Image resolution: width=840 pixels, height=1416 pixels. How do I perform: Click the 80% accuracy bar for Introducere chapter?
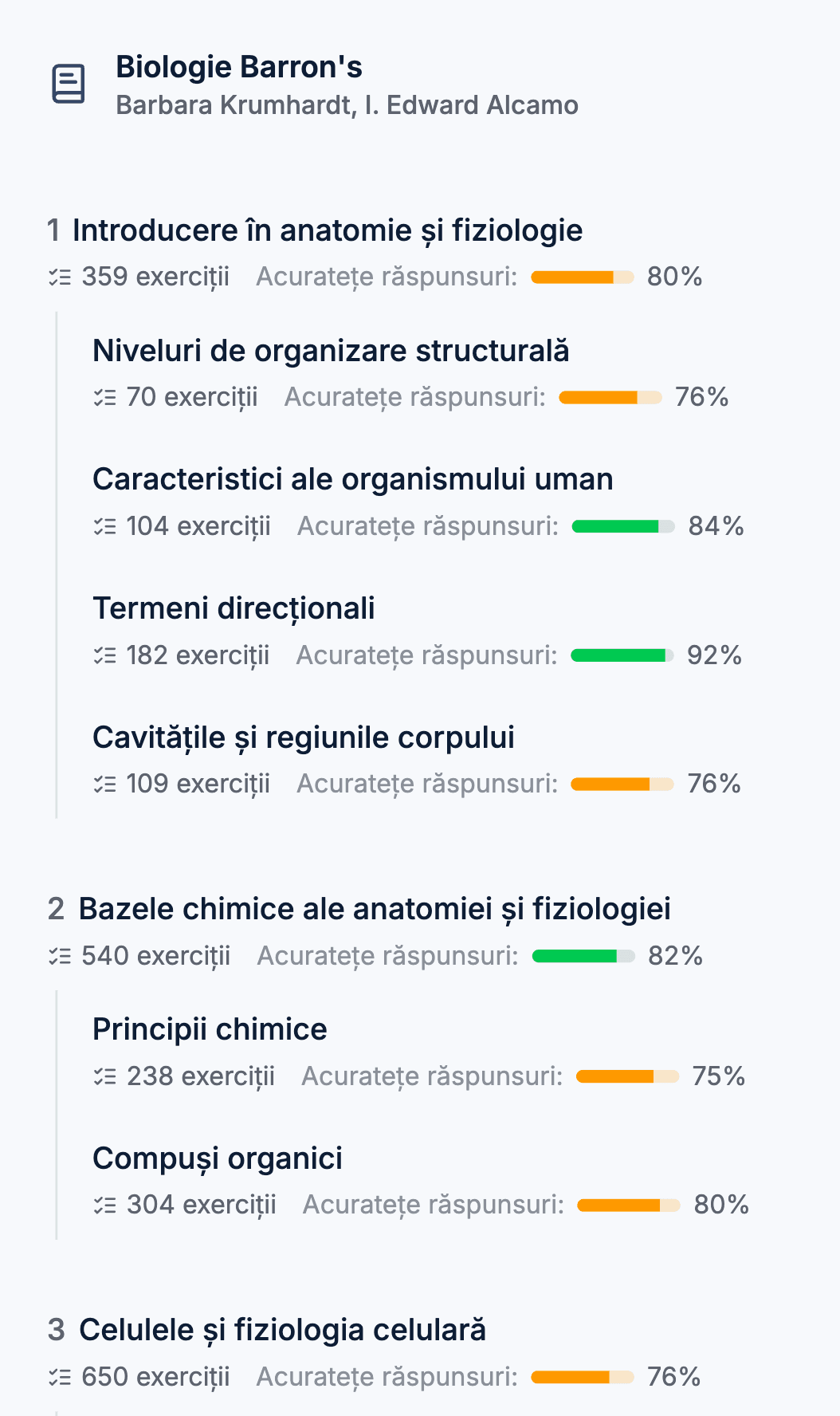(581, 277)
